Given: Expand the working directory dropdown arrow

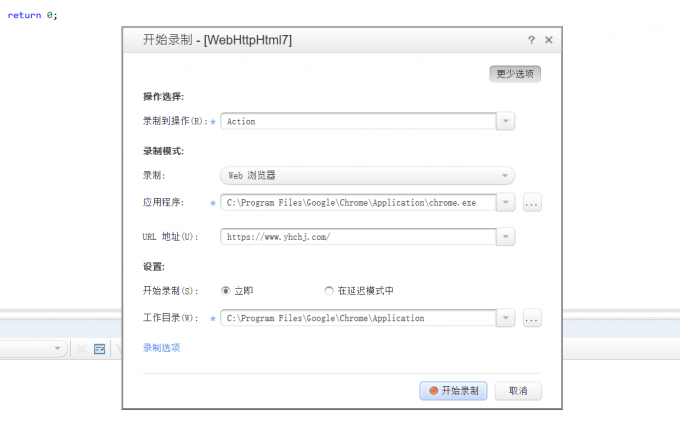Looking at the screenshot, I should pyautogui.click(x=506, y=318).
